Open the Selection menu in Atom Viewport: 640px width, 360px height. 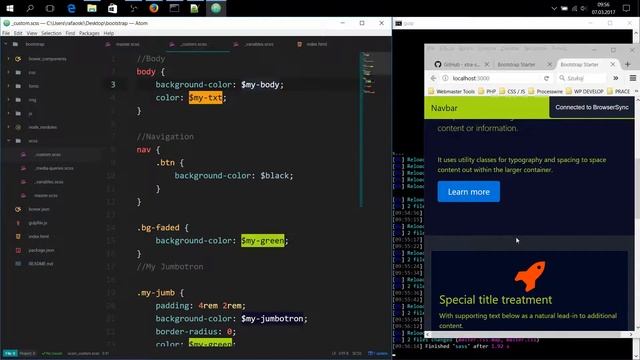pos(51,33)
